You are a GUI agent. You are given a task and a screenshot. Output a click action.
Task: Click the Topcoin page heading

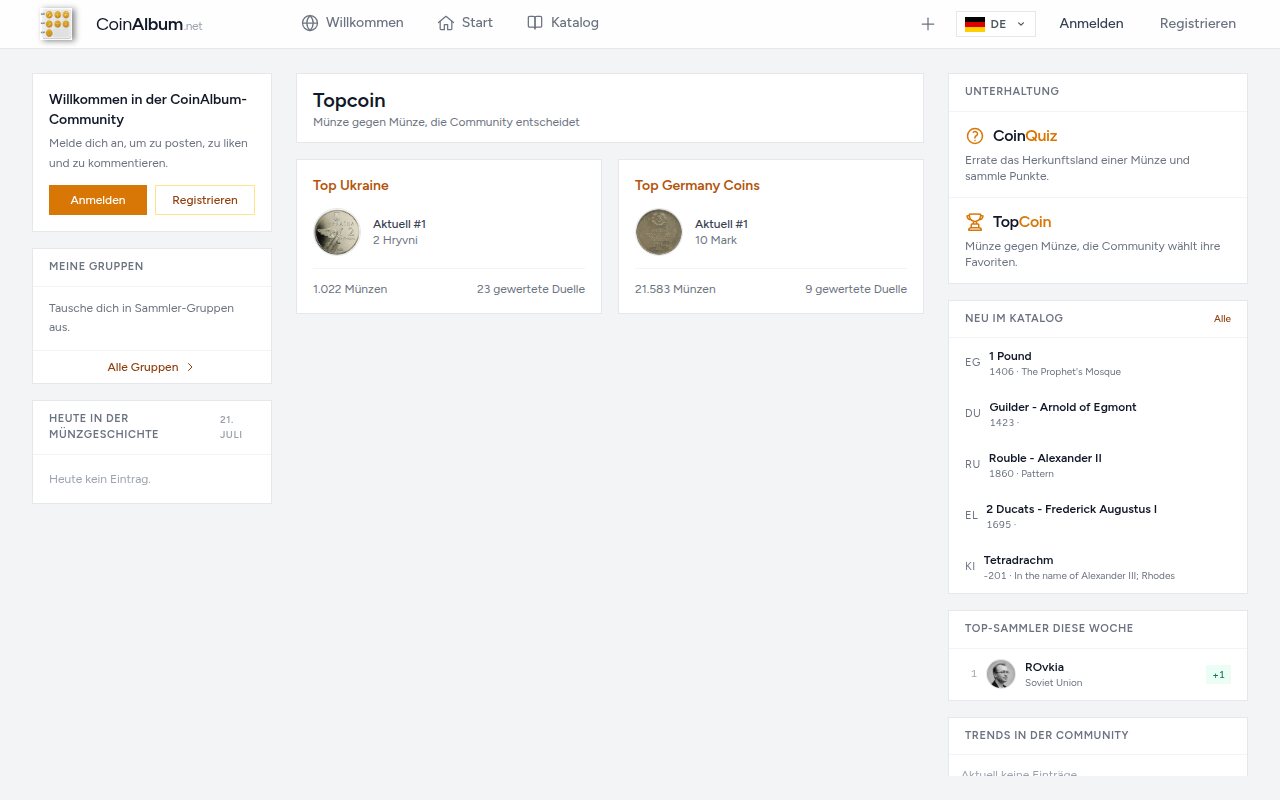click(349, 100)
